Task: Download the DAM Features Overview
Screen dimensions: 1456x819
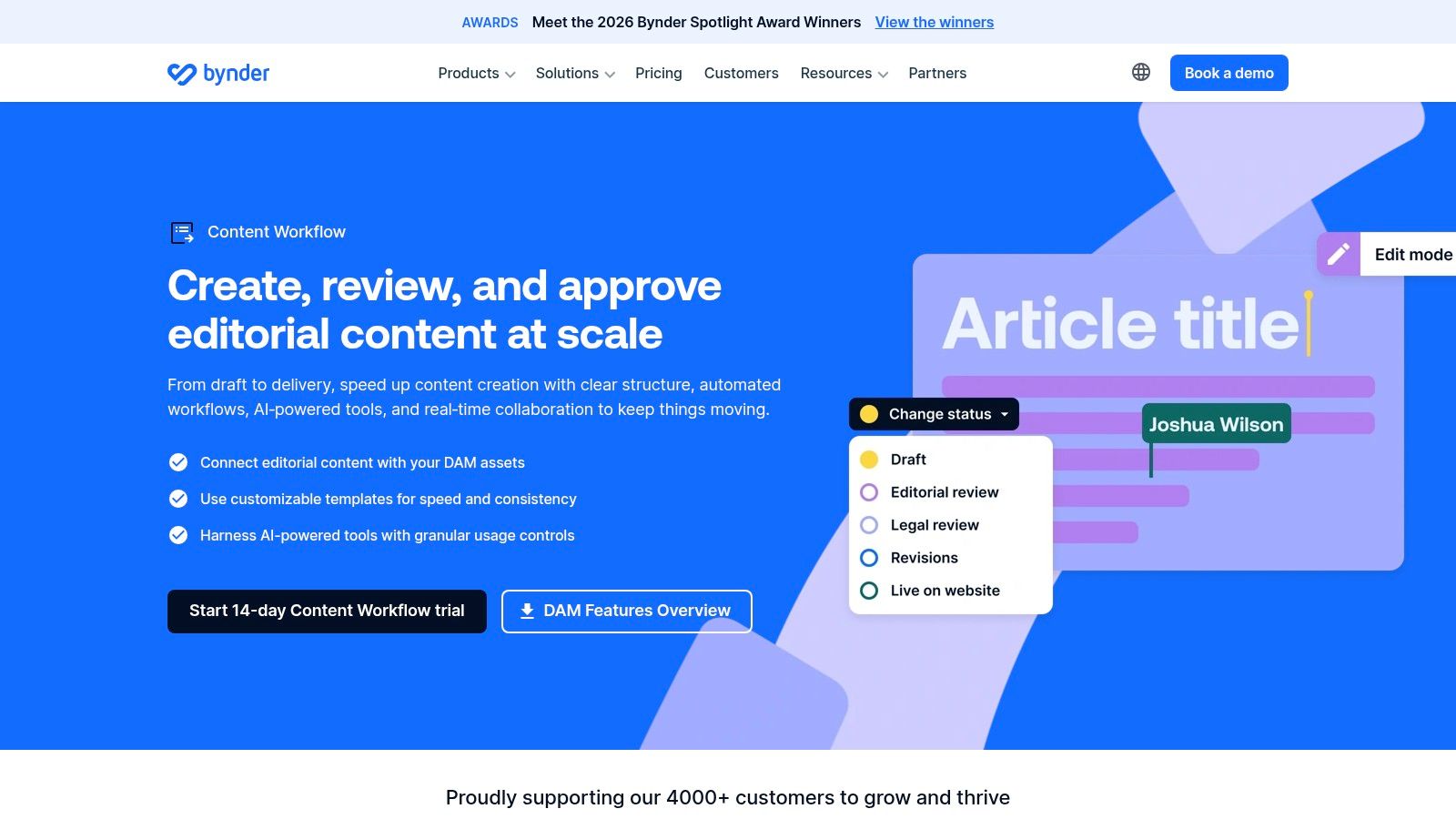Action: pos(627,612)
